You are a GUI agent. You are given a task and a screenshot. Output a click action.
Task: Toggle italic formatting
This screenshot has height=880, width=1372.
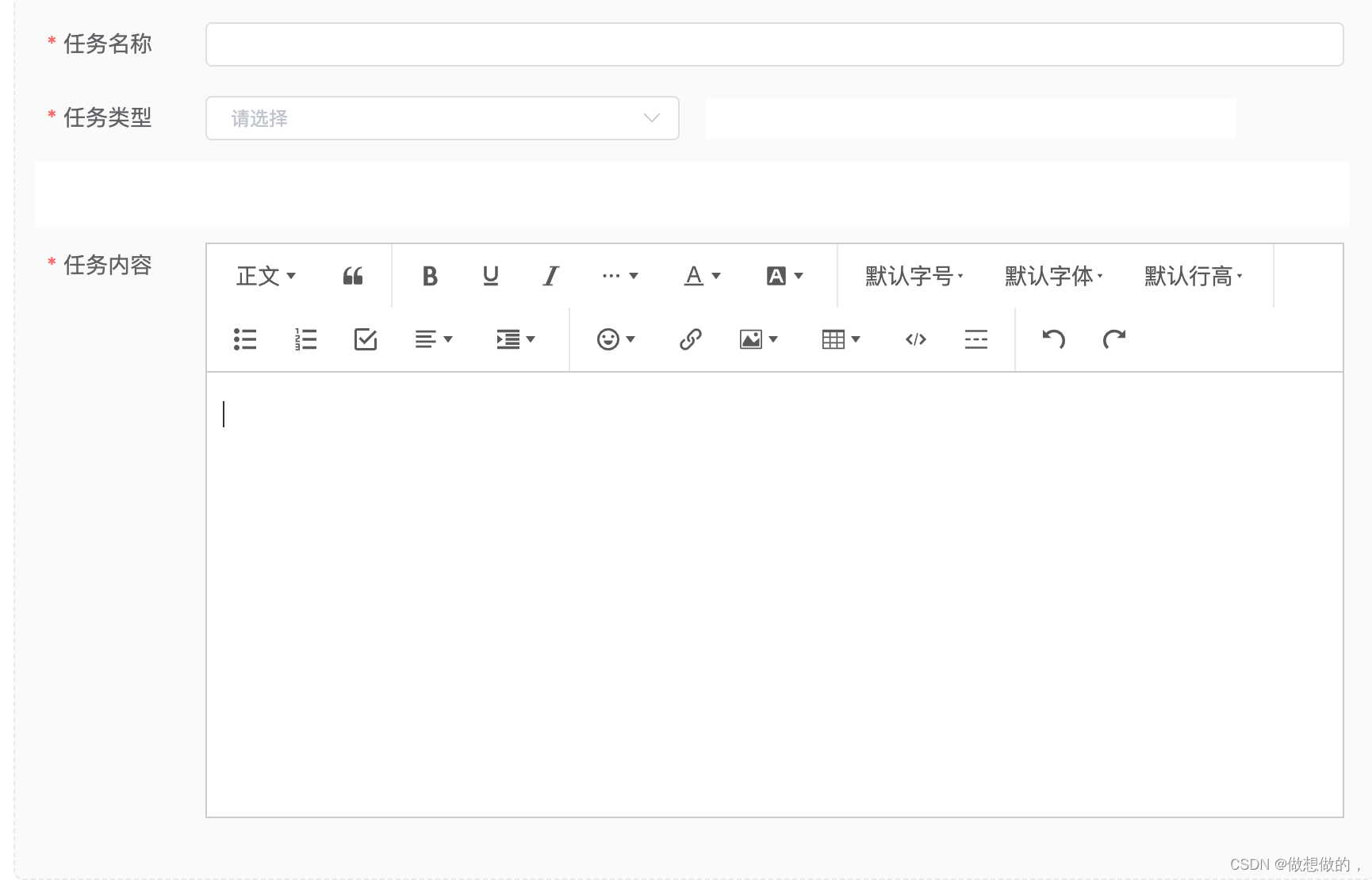[551, 276]
